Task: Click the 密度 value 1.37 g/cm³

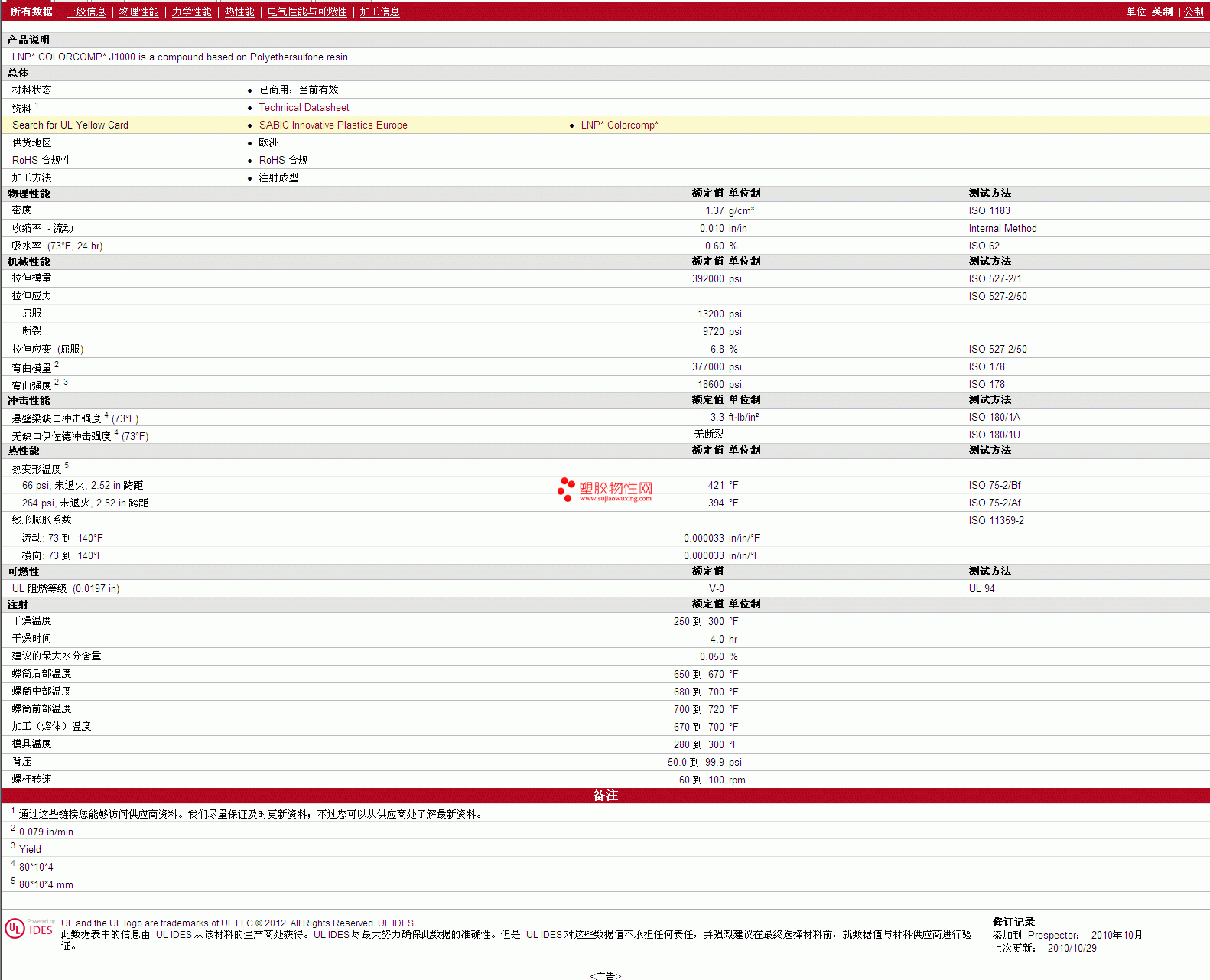Action: coord(730,211)
